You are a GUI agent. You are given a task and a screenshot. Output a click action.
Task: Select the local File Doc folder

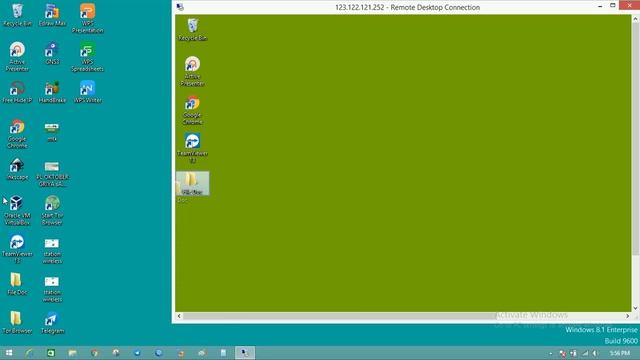[x=17, y=284]
